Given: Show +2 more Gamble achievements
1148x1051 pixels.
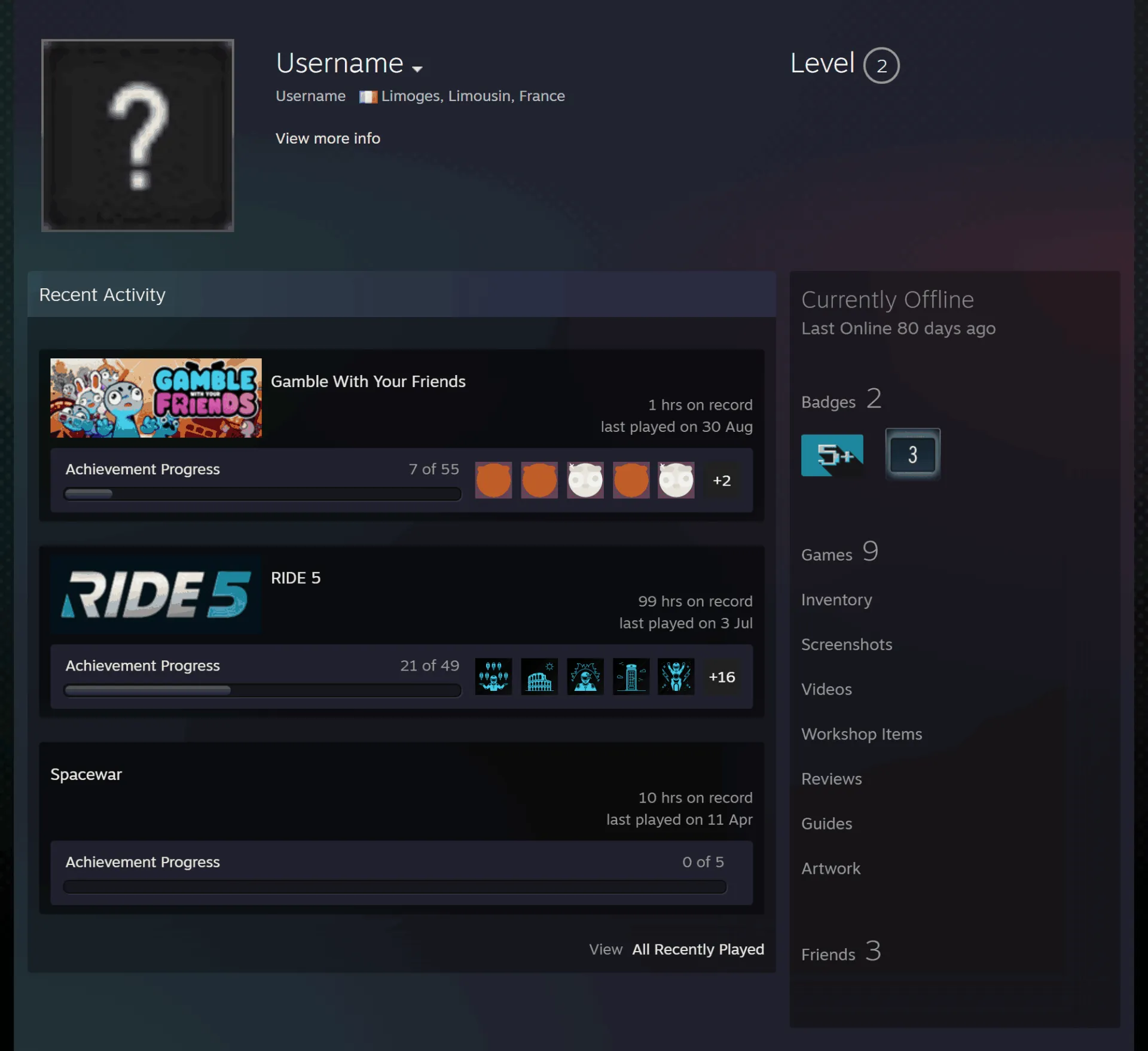Looking at the screenshot, I should [722, 480].
